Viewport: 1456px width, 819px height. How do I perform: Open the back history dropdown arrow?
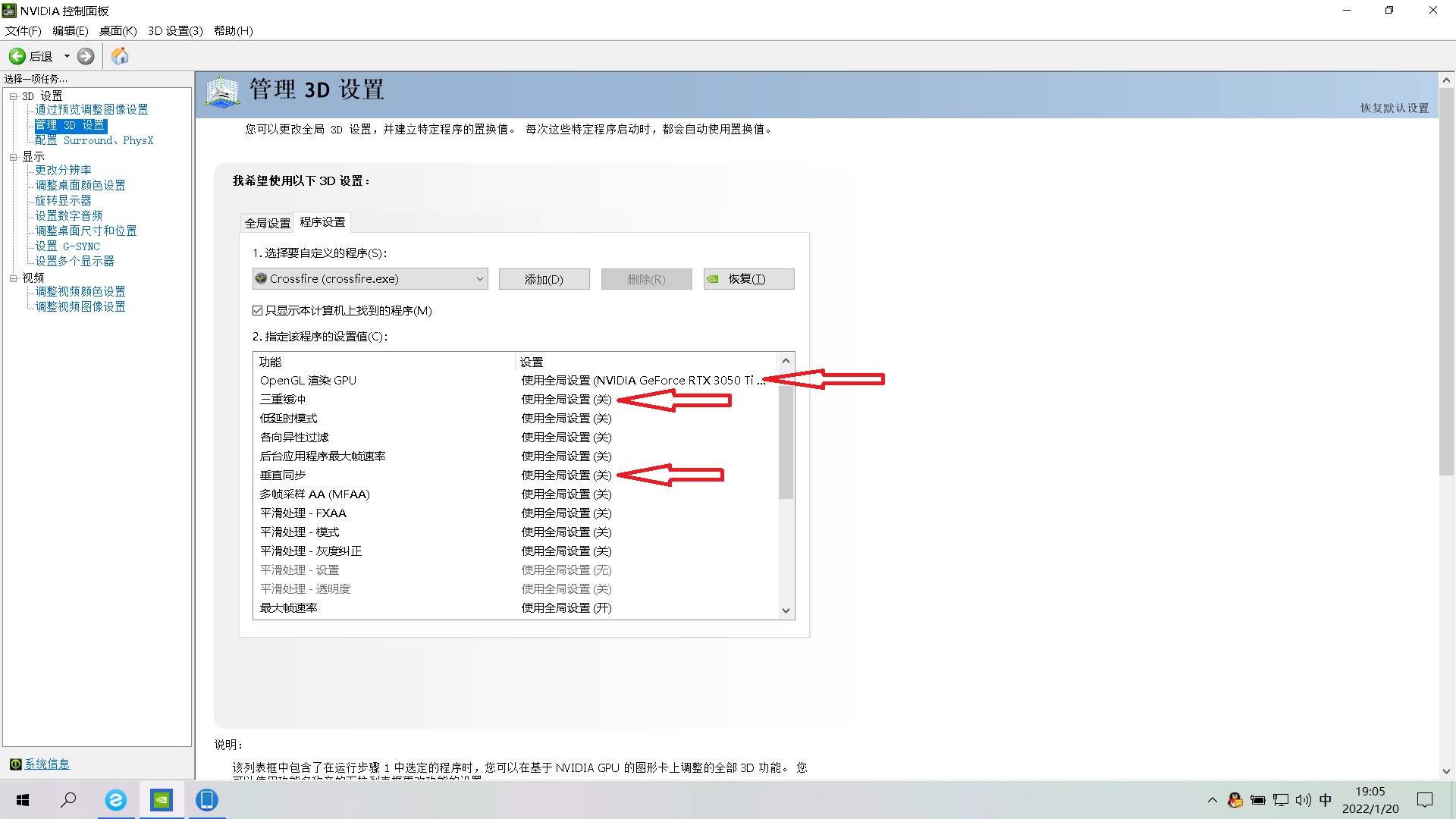point(67,56)
